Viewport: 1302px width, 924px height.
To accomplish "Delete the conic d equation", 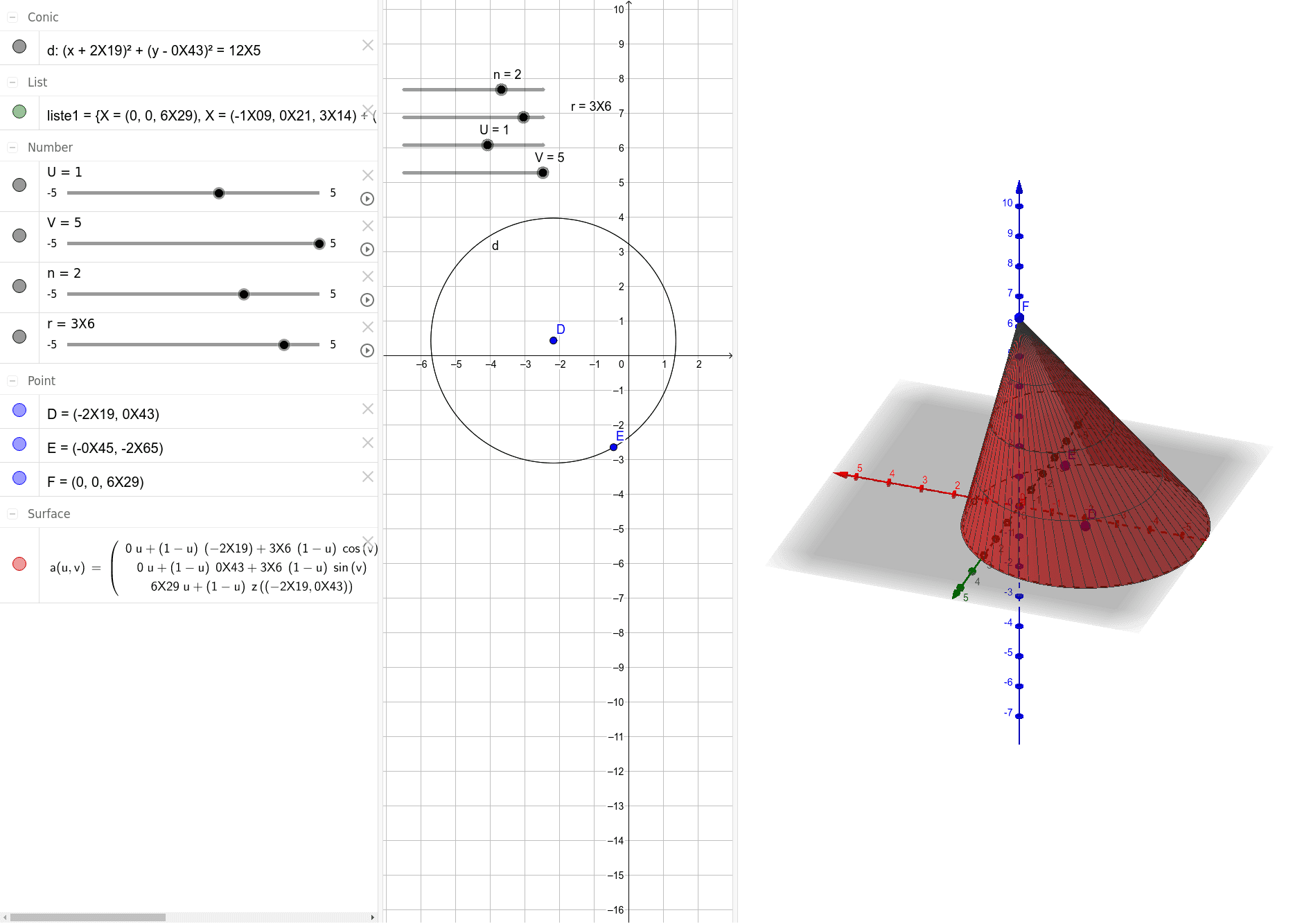I will (x=368, y=45).
